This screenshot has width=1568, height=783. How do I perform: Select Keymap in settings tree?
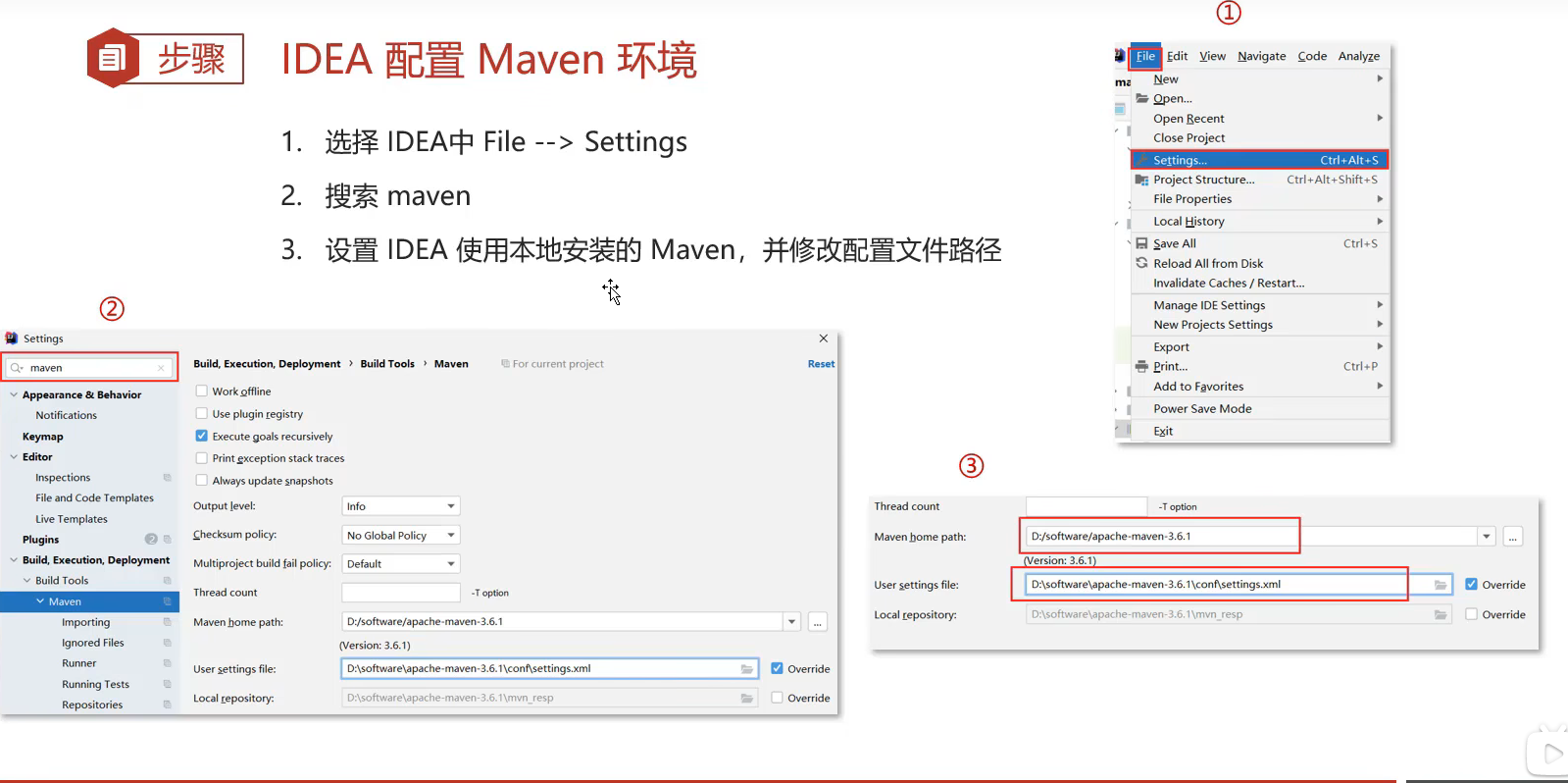click(43, 437)
